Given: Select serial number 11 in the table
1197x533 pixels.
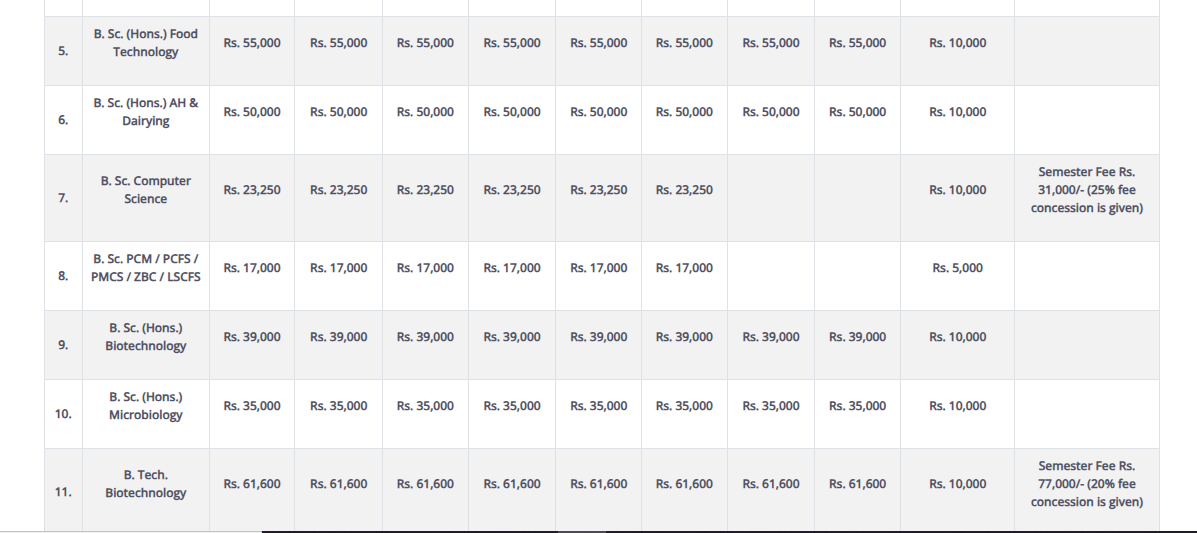Looking at the screenshot, I should [63, 492].
